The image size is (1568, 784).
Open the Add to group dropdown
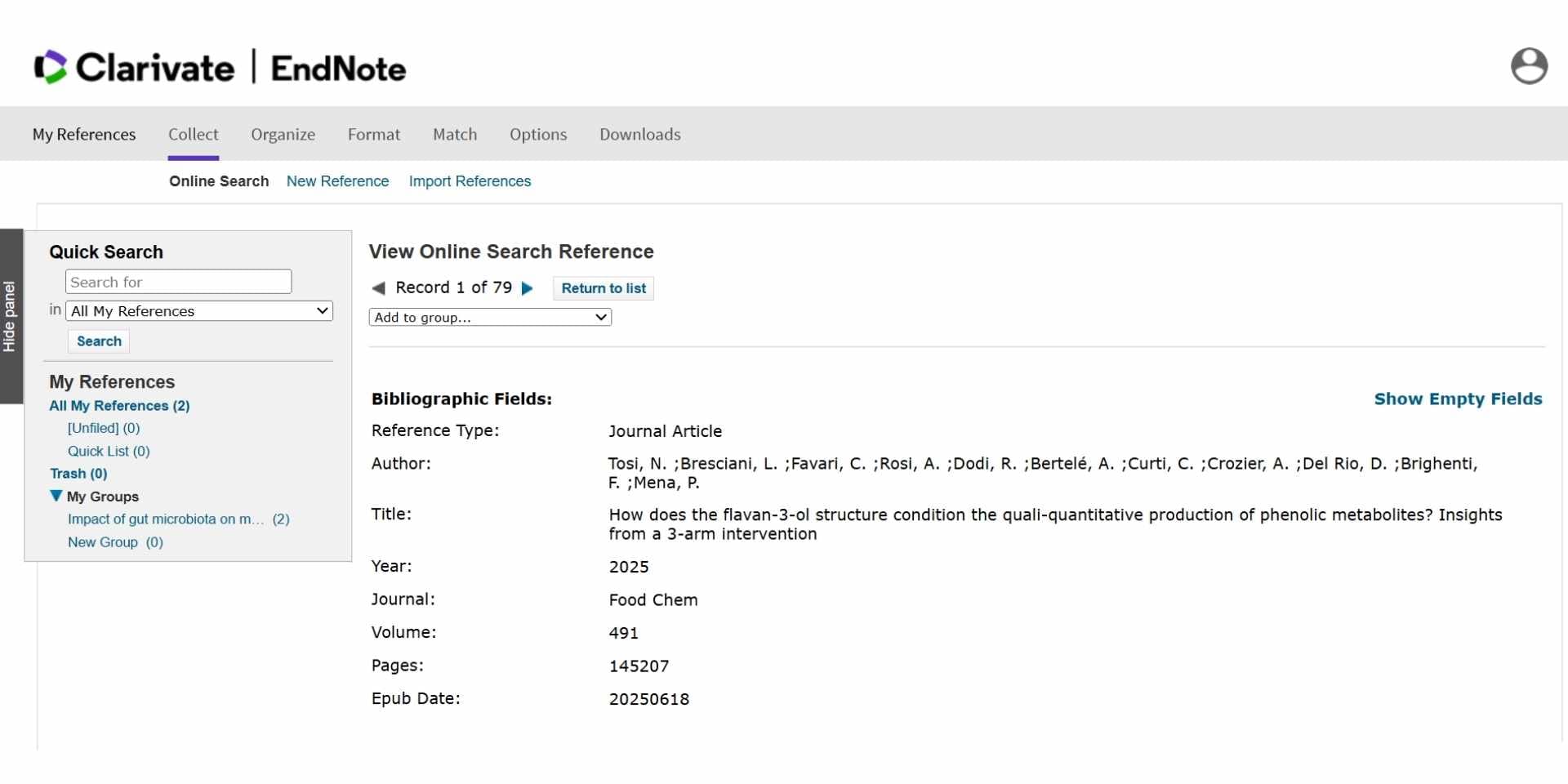coord(490,317)
